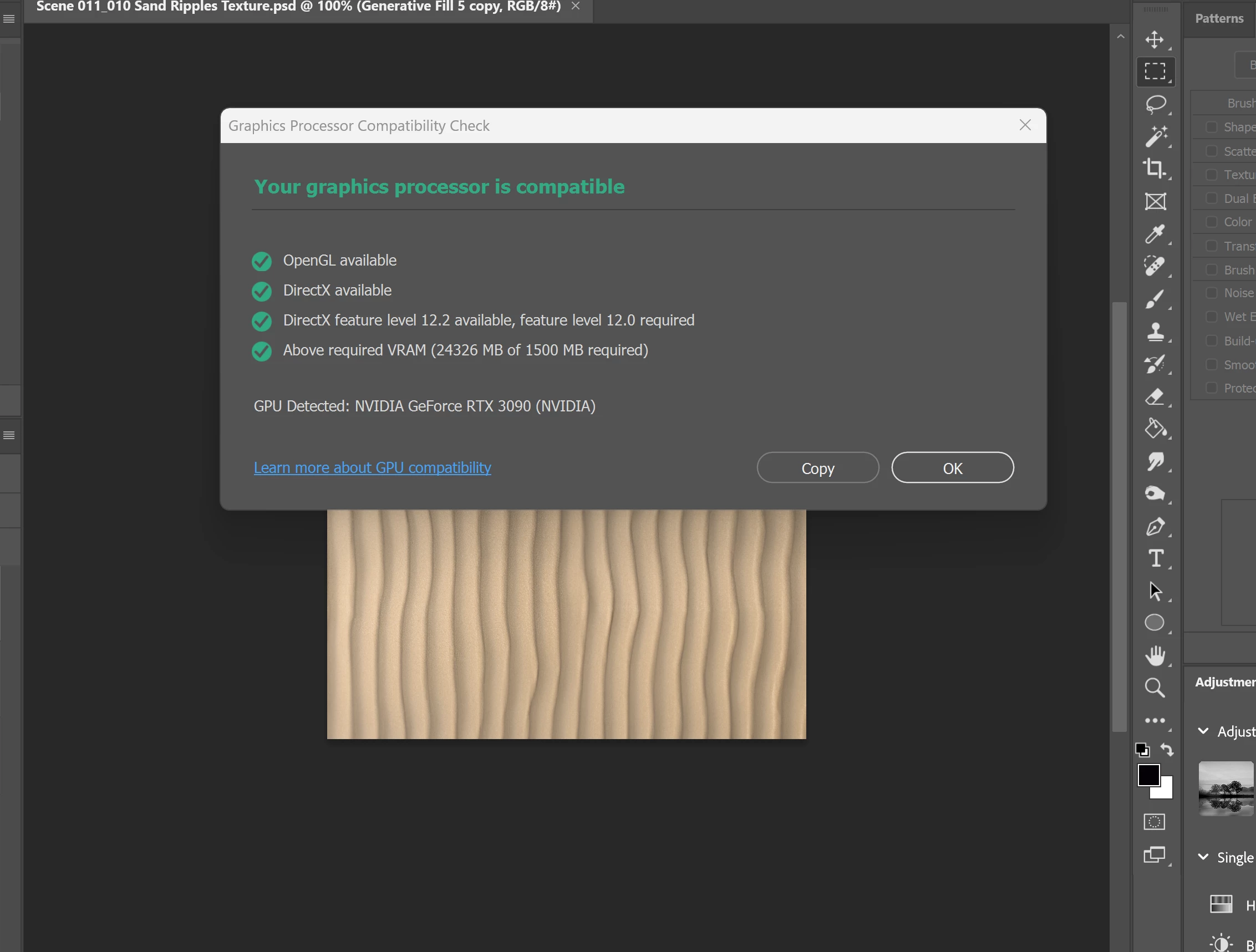Collapse the Adjustments presets section
The image size is (1256, 952).
point(1203,731)
